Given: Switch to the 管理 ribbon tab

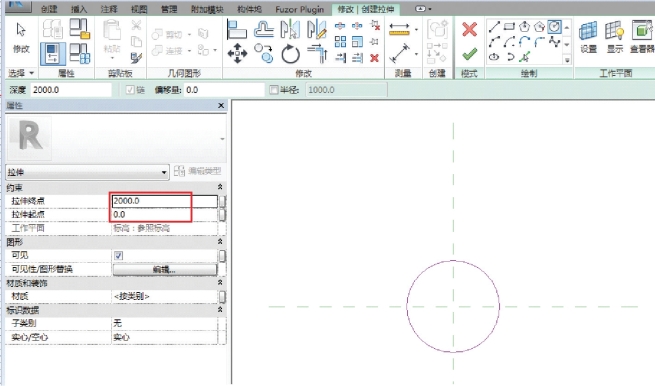Looking at the screenshot, I should tap(169, 9).
